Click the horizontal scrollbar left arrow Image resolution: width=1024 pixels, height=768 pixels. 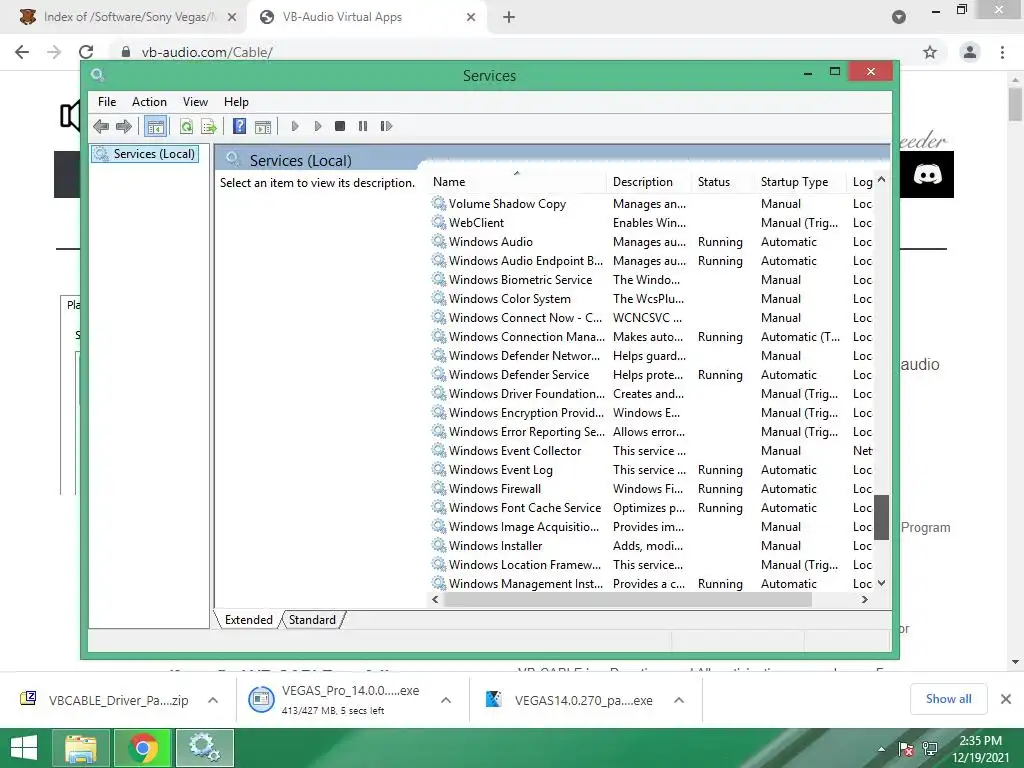pos(436,600)
